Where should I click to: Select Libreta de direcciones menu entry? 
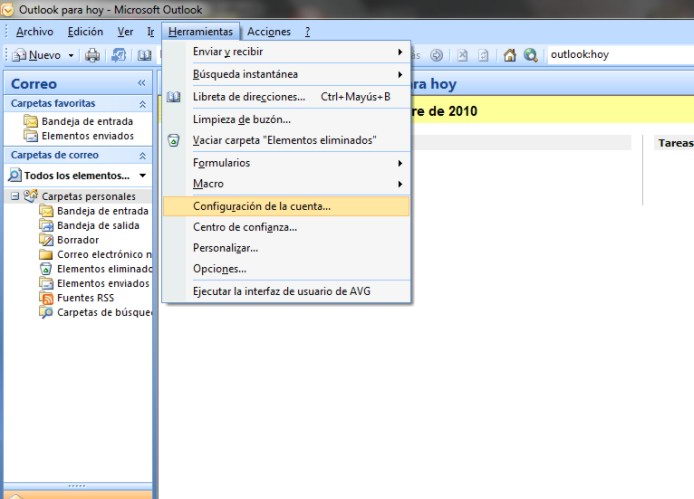286,97
